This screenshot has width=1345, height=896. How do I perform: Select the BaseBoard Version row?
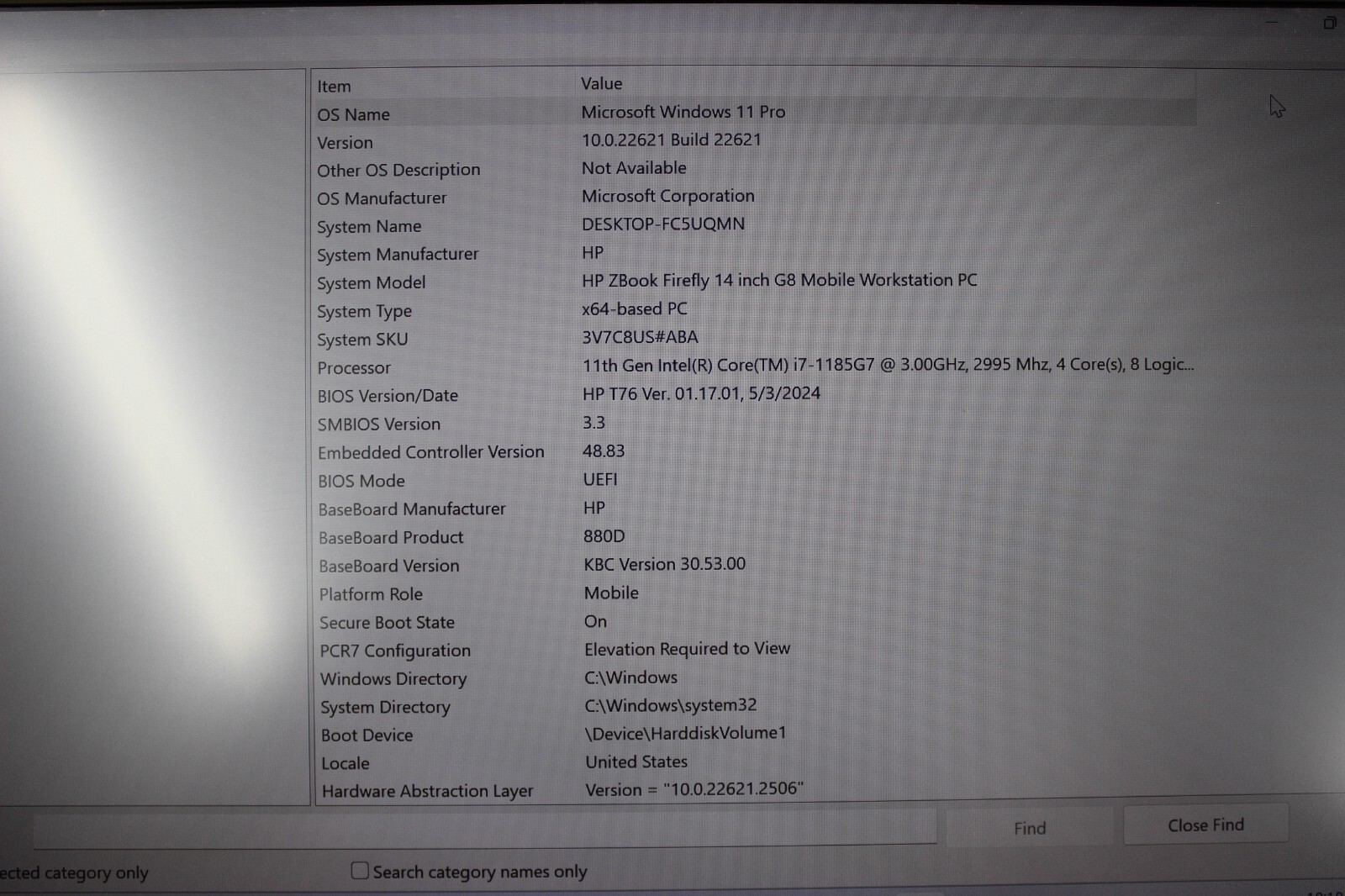755,565
